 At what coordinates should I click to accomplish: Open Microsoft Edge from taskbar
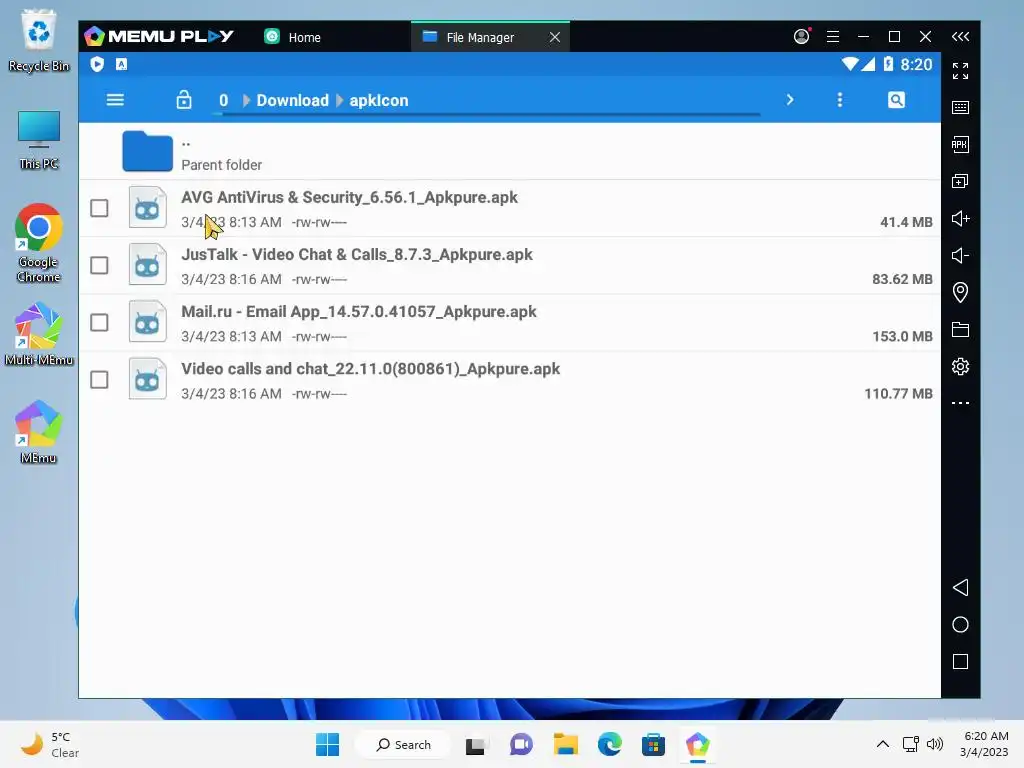click(609, 744)
